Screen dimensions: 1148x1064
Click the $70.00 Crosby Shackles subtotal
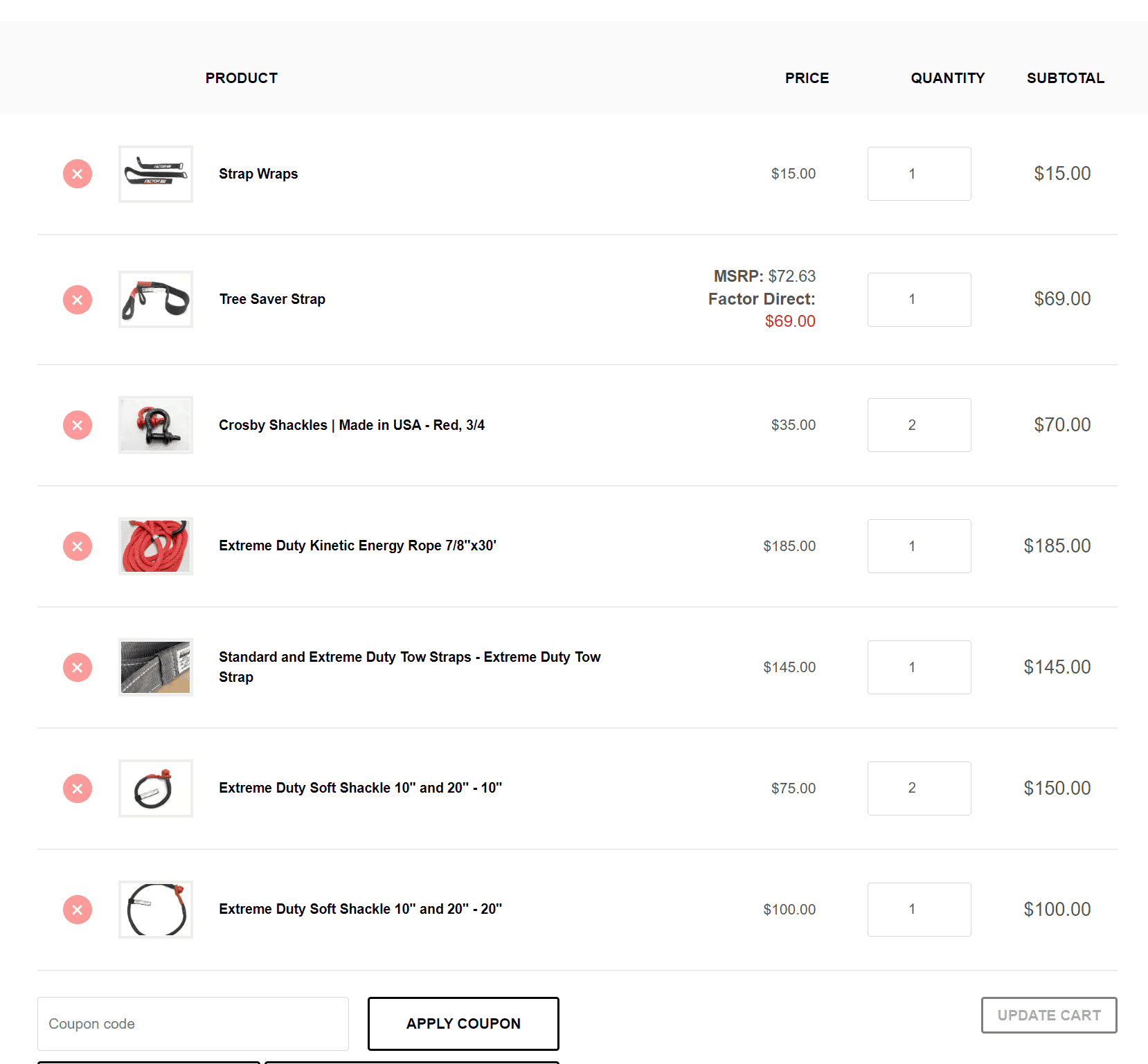(1062, 425)
